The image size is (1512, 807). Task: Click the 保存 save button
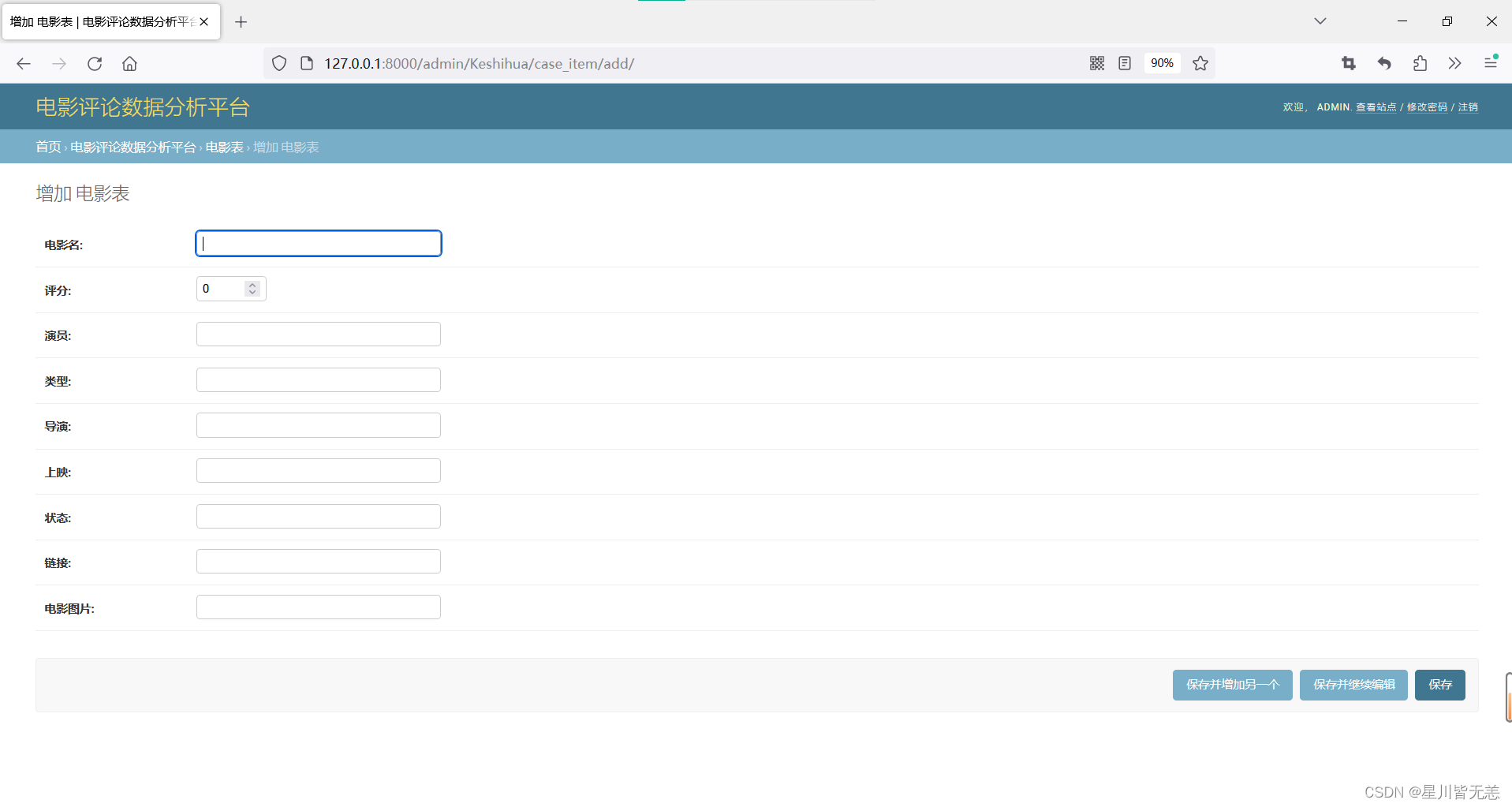click(x=1439, y=685)
